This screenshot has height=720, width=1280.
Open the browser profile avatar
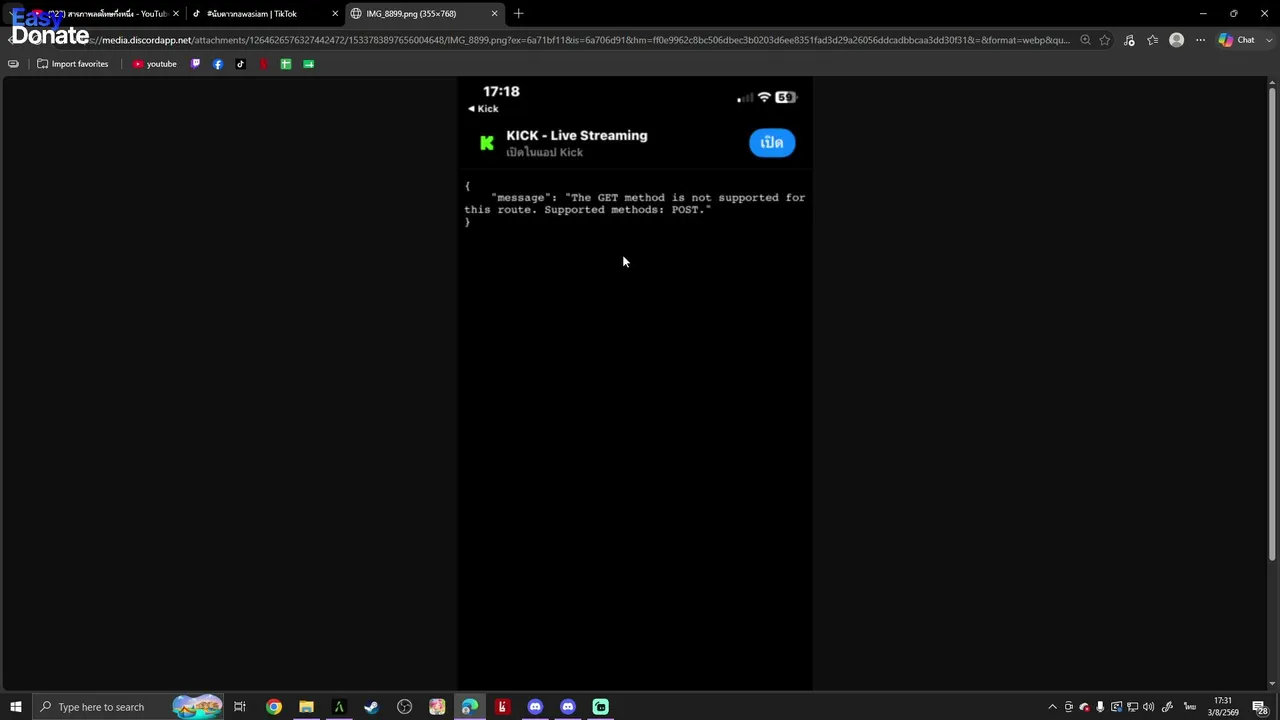pos(1177,40)
